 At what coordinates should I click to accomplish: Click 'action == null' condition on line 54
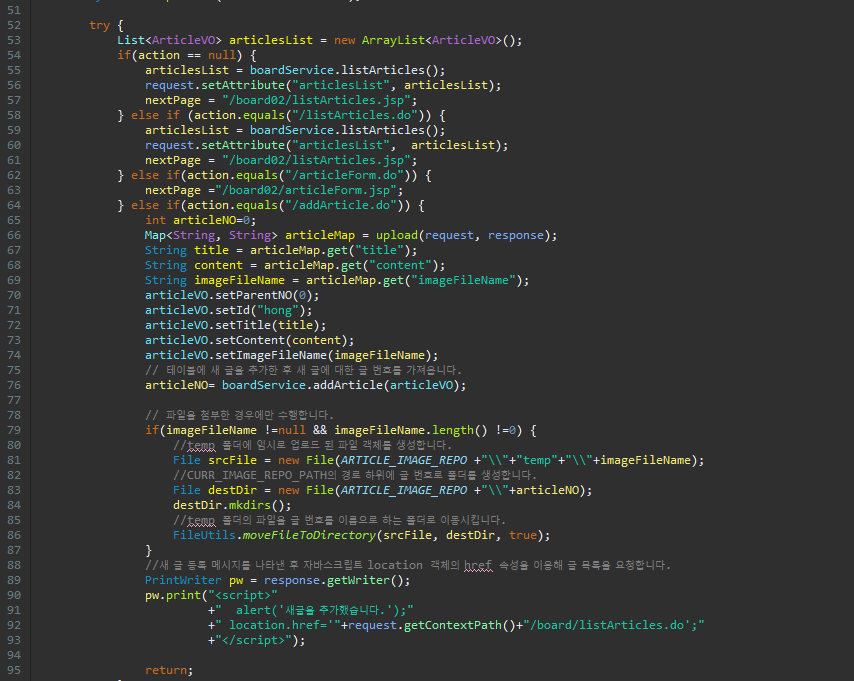coord(187,55)
